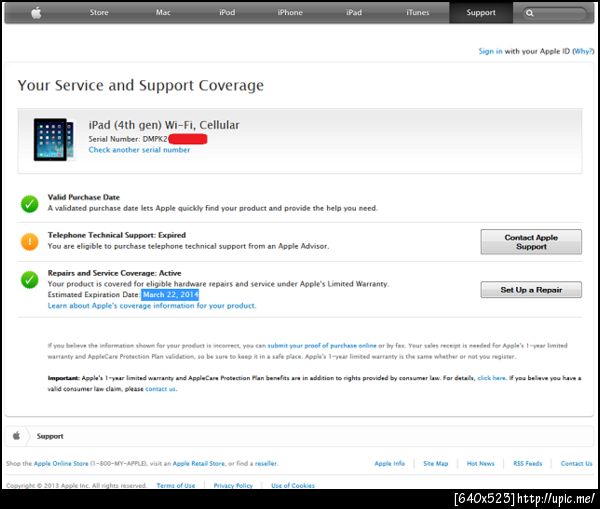Click green check beside Repairs and Service Coverage
Screen dimensions: 600x509
click(29, 280)
